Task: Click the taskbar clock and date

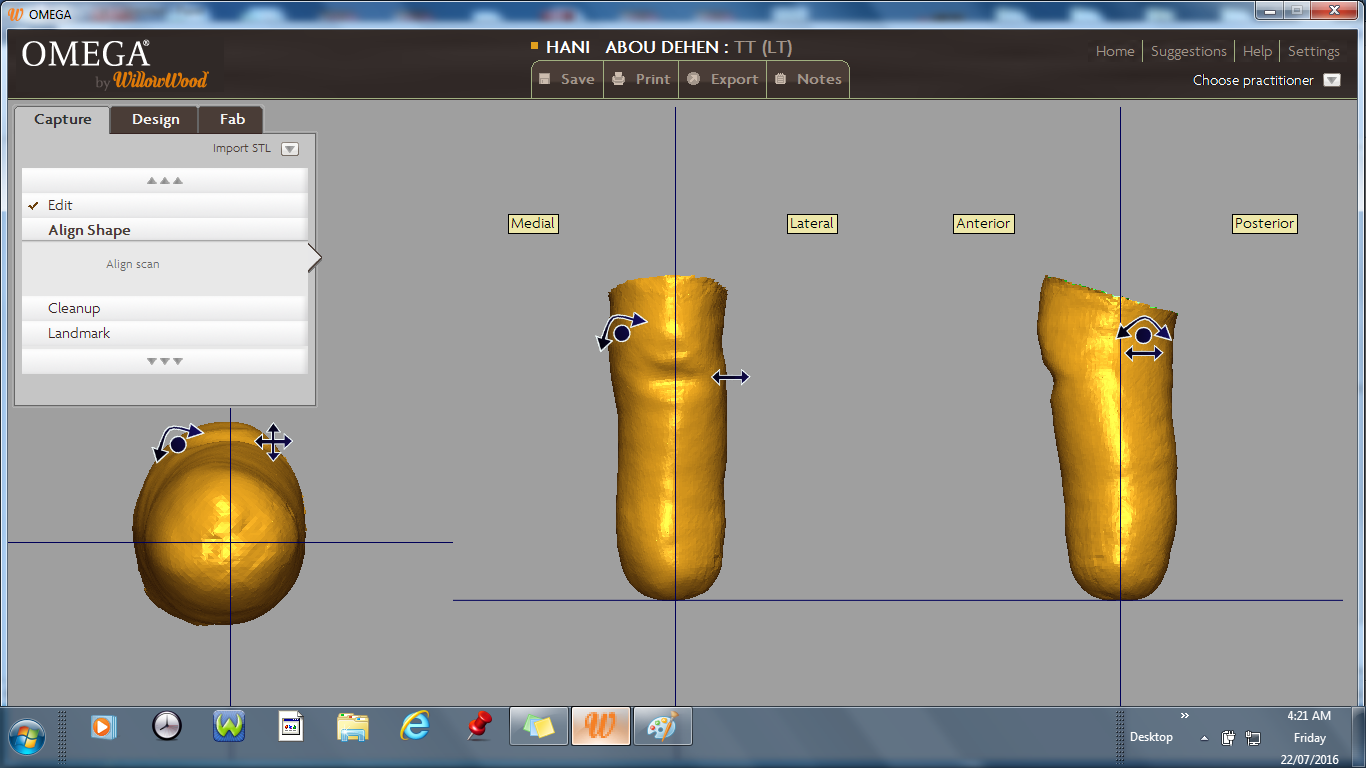Action: click(1309, 738)
